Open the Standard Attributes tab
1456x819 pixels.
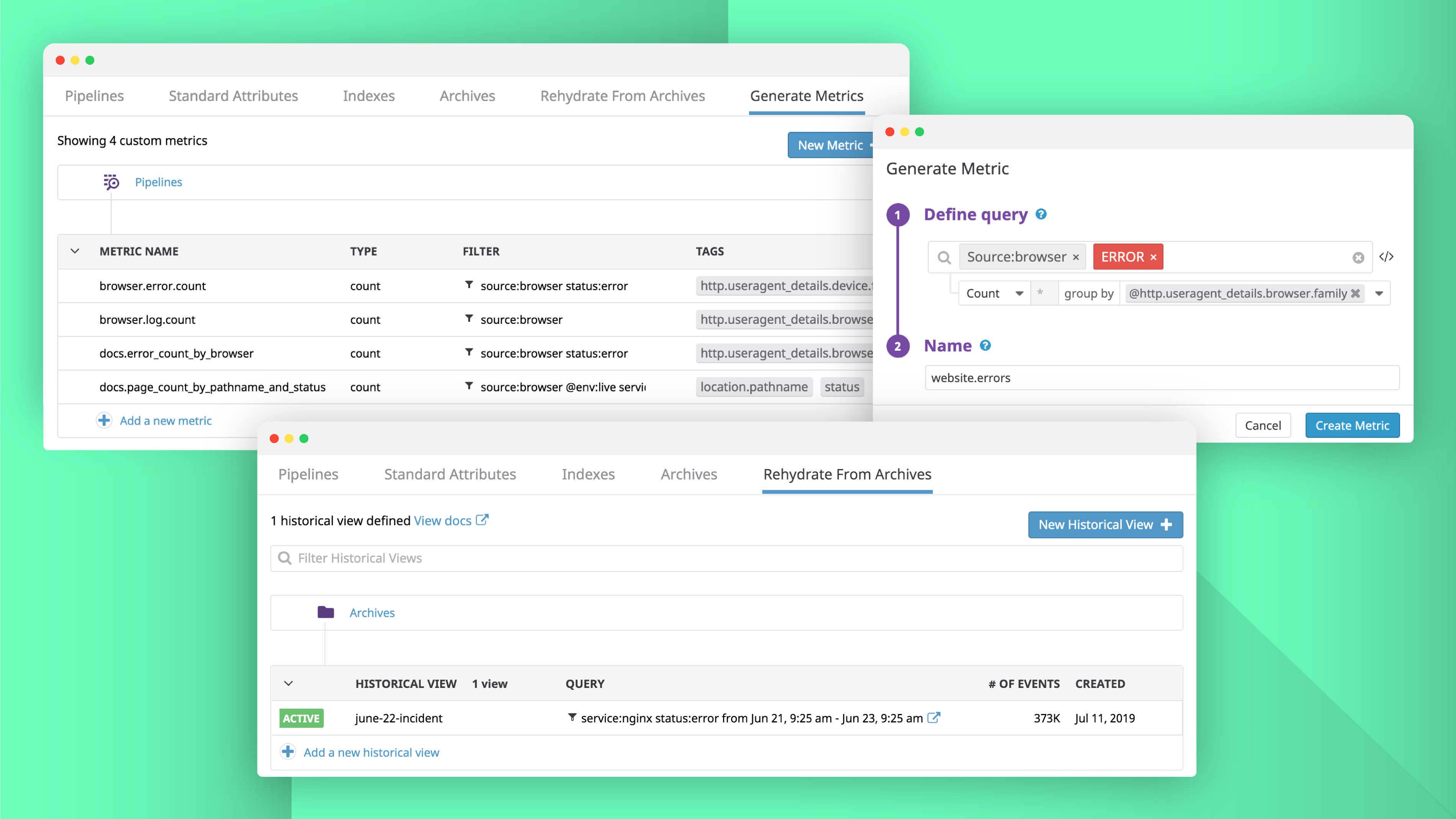233,95
